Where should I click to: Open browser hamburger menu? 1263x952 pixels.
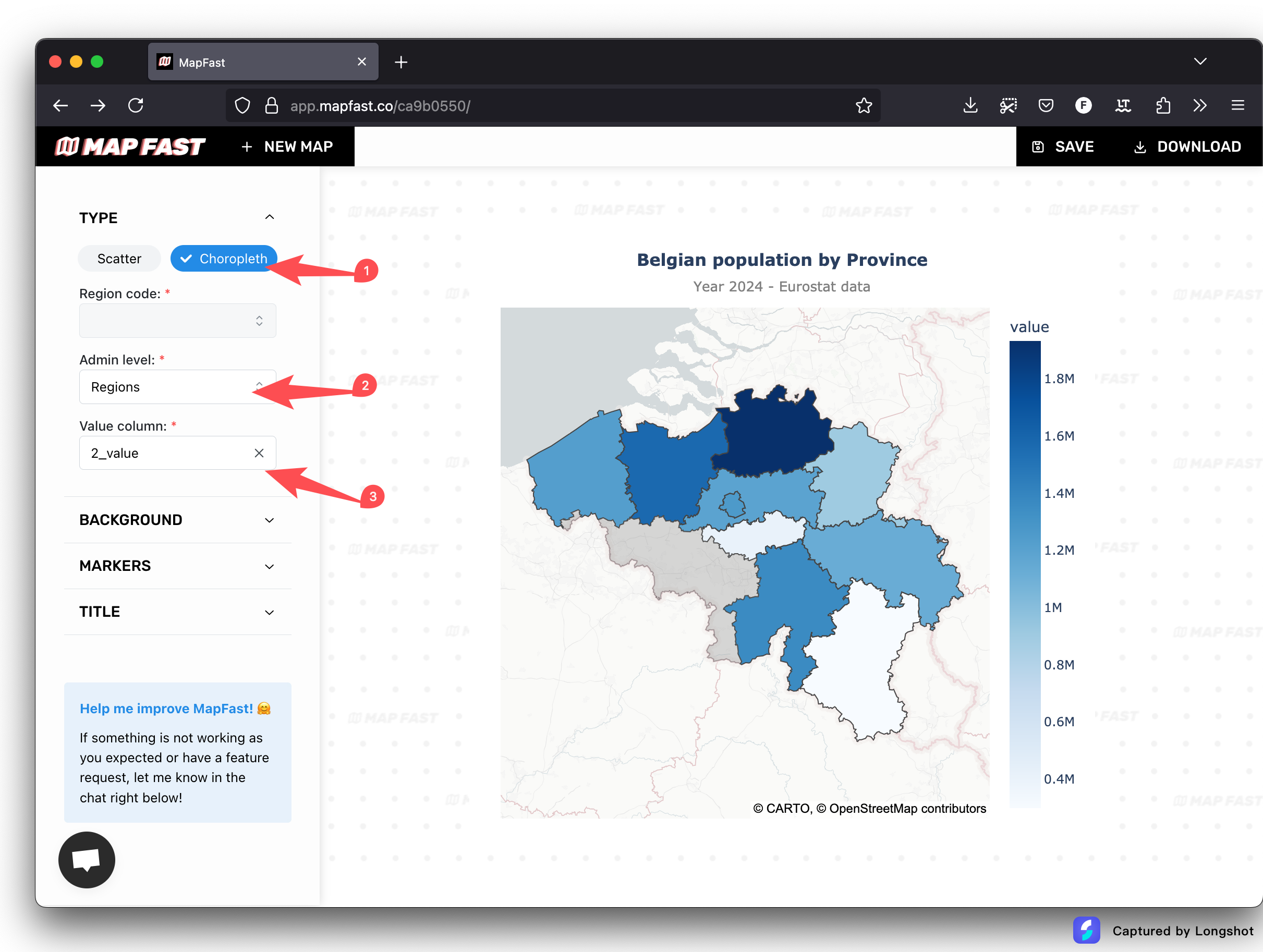1238,106
